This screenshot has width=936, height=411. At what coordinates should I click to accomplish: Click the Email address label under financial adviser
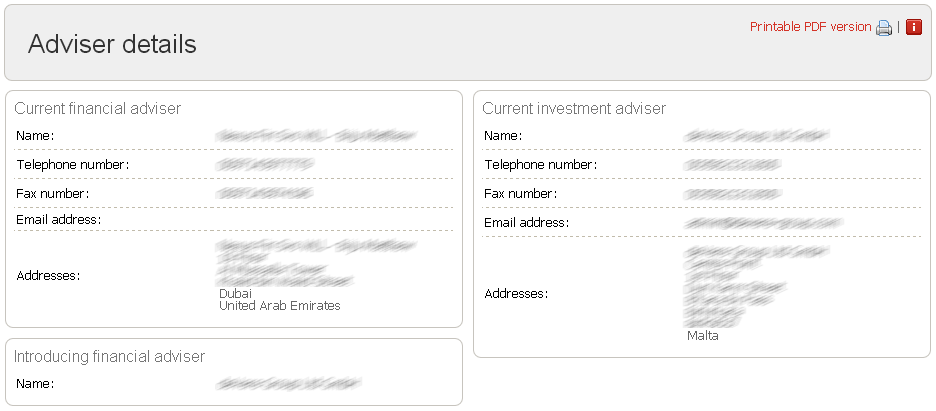(58, 220)
